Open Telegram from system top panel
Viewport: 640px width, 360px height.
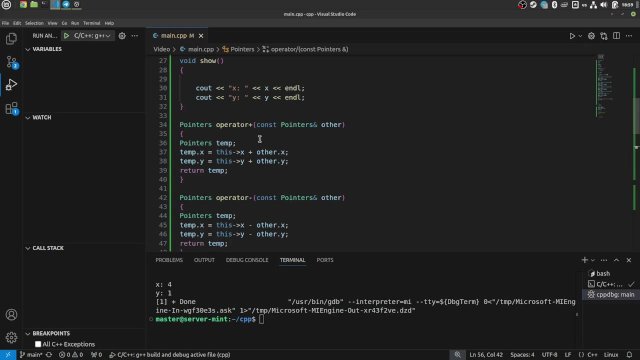66,4
